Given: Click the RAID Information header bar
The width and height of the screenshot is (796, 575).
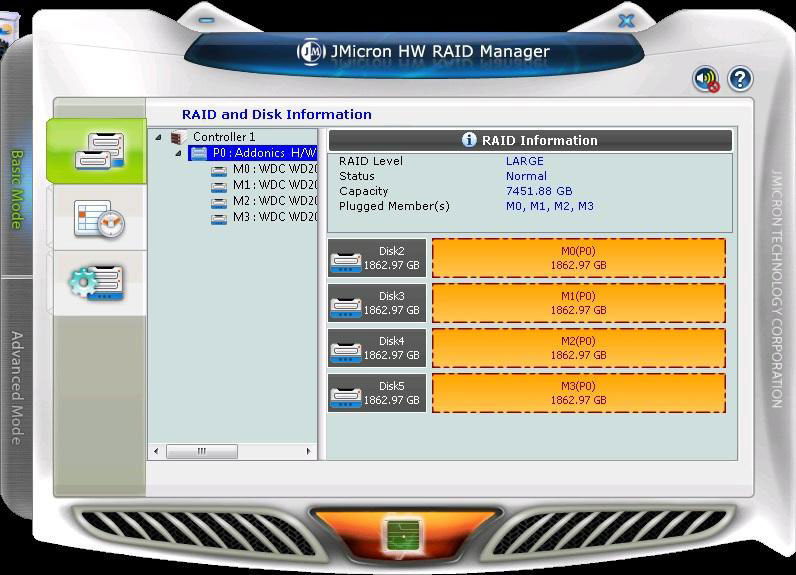Looking at the screenshot, I should pyautogui.click(x=530, y=140).
